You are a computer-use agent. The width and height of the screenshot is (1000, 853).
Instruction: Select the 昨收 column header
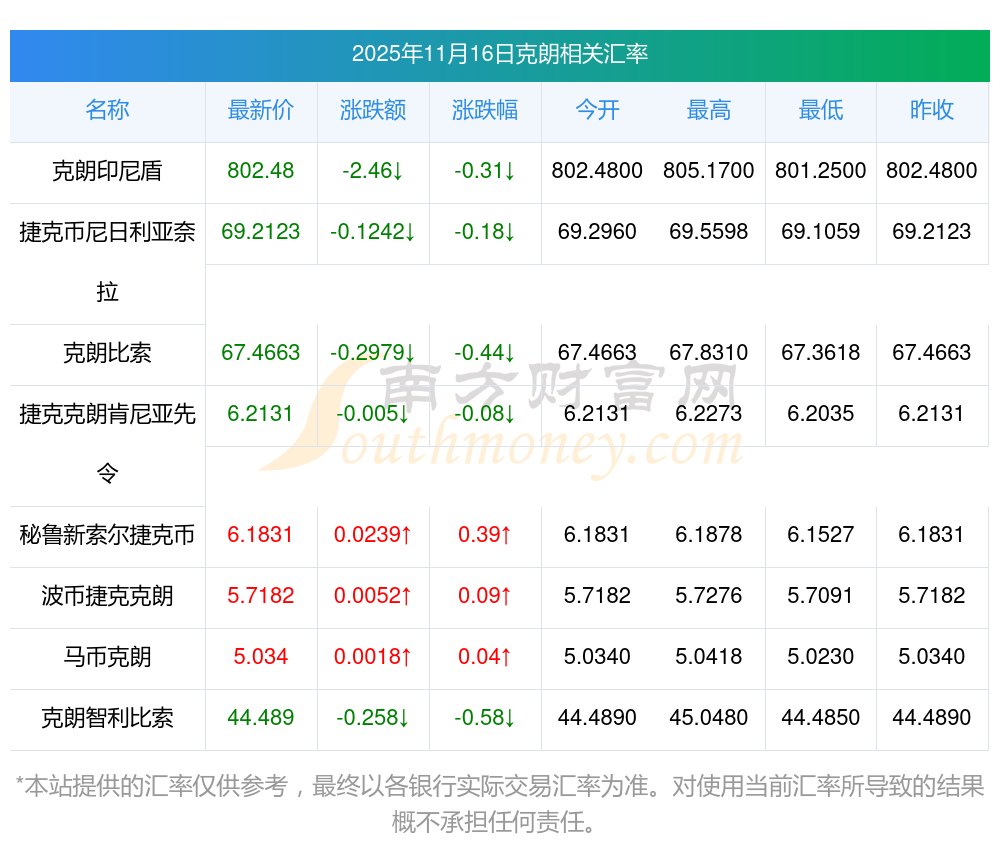[x=932, y=111]
